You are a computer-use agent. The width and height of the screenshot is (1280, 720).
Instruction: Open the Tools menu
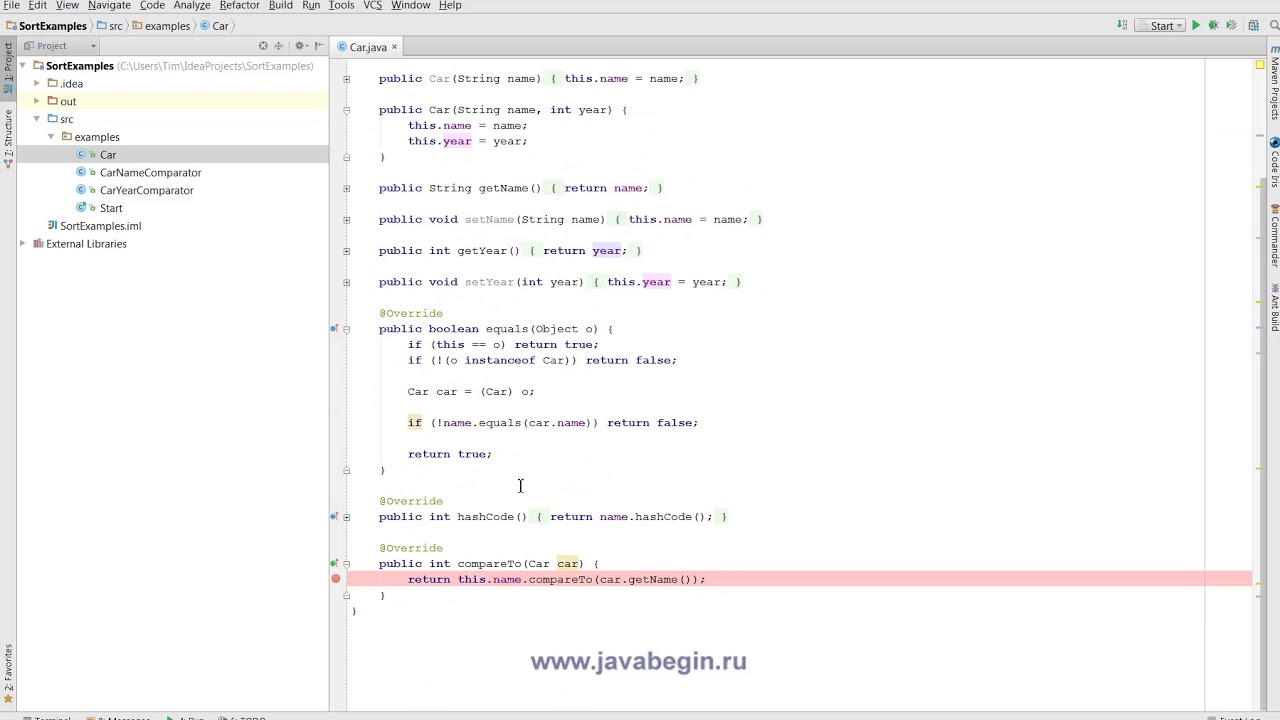tap(341, 5)
